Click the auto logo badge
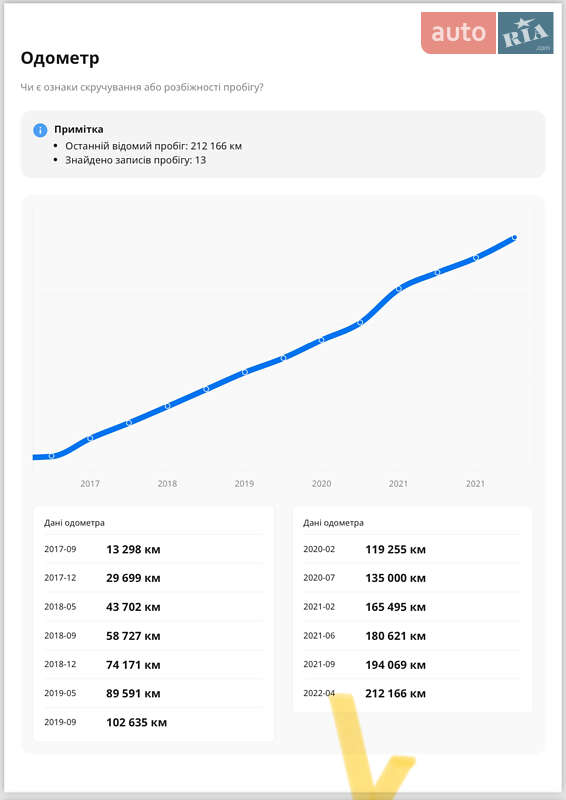Screen dimensions: 566x800 [458, 33]
